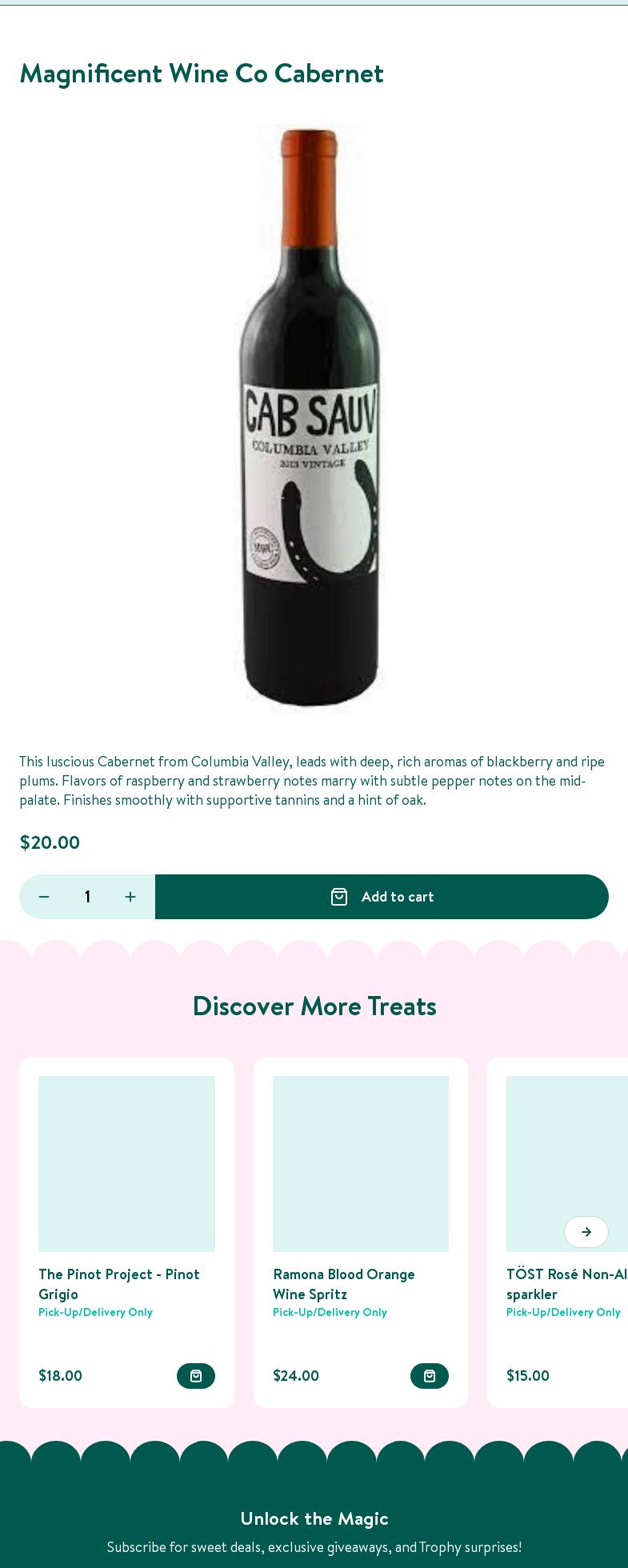Screen dimensions: 628x1568
Task: Click the shopping bag icon on Add to cart
Action: [339, 897]
